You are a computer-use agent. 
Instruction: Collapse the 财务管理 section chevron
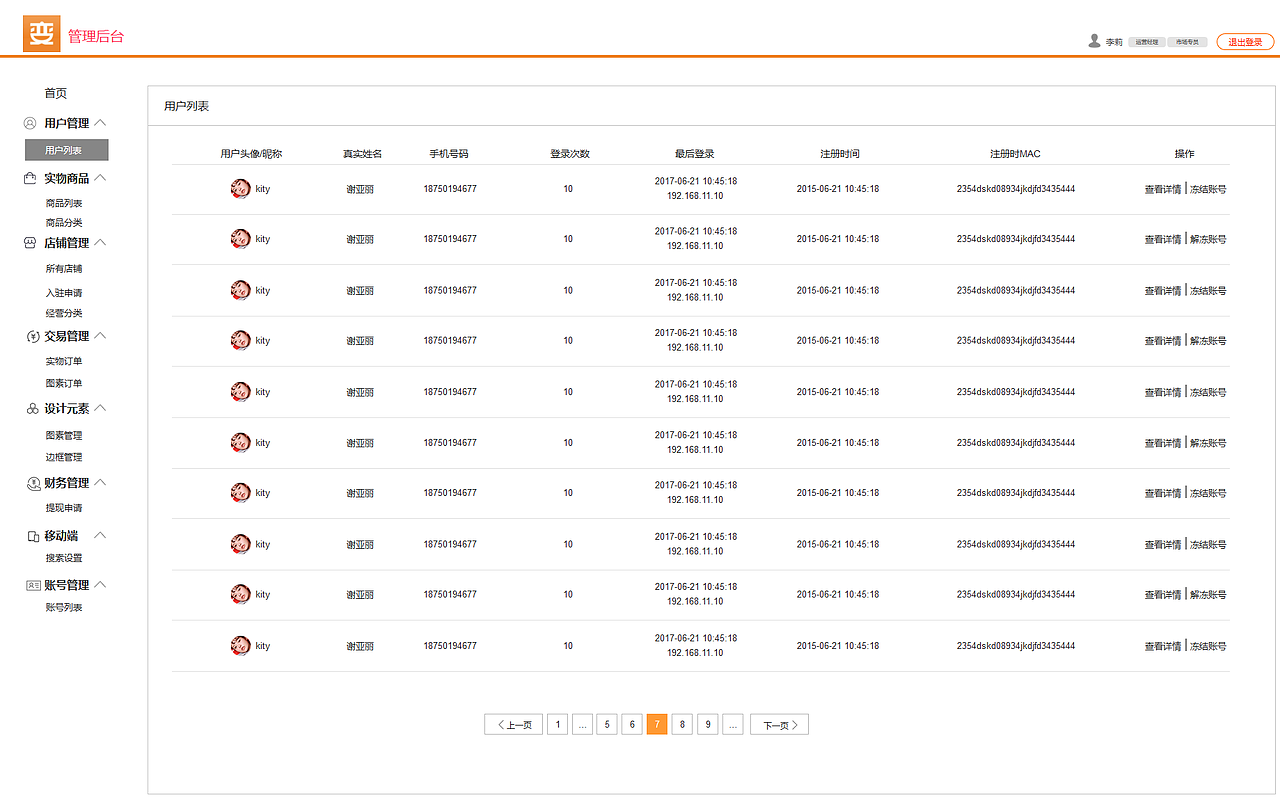100,482
